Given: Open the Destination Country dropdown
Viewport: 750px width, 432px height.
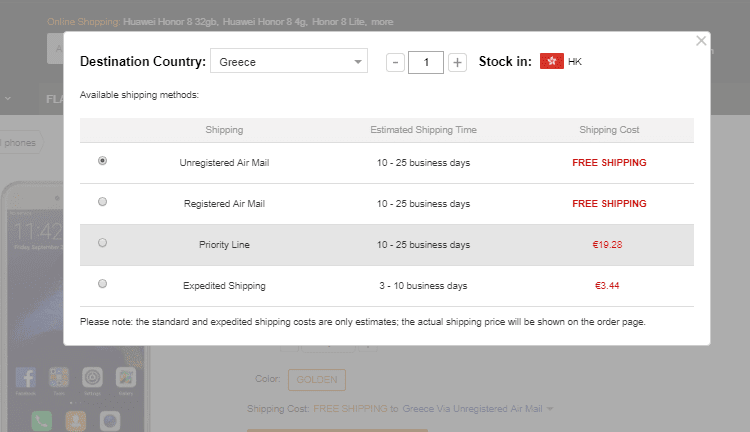Looking at the screenshot, I should pos(288,62).
